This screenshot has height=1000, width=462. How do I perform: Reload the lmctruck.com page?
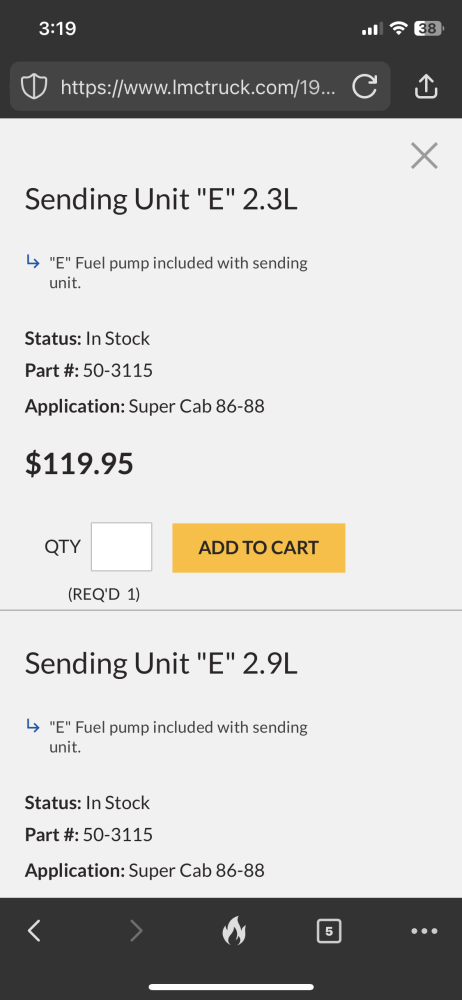pyautogui.click(x=364, y=86)
